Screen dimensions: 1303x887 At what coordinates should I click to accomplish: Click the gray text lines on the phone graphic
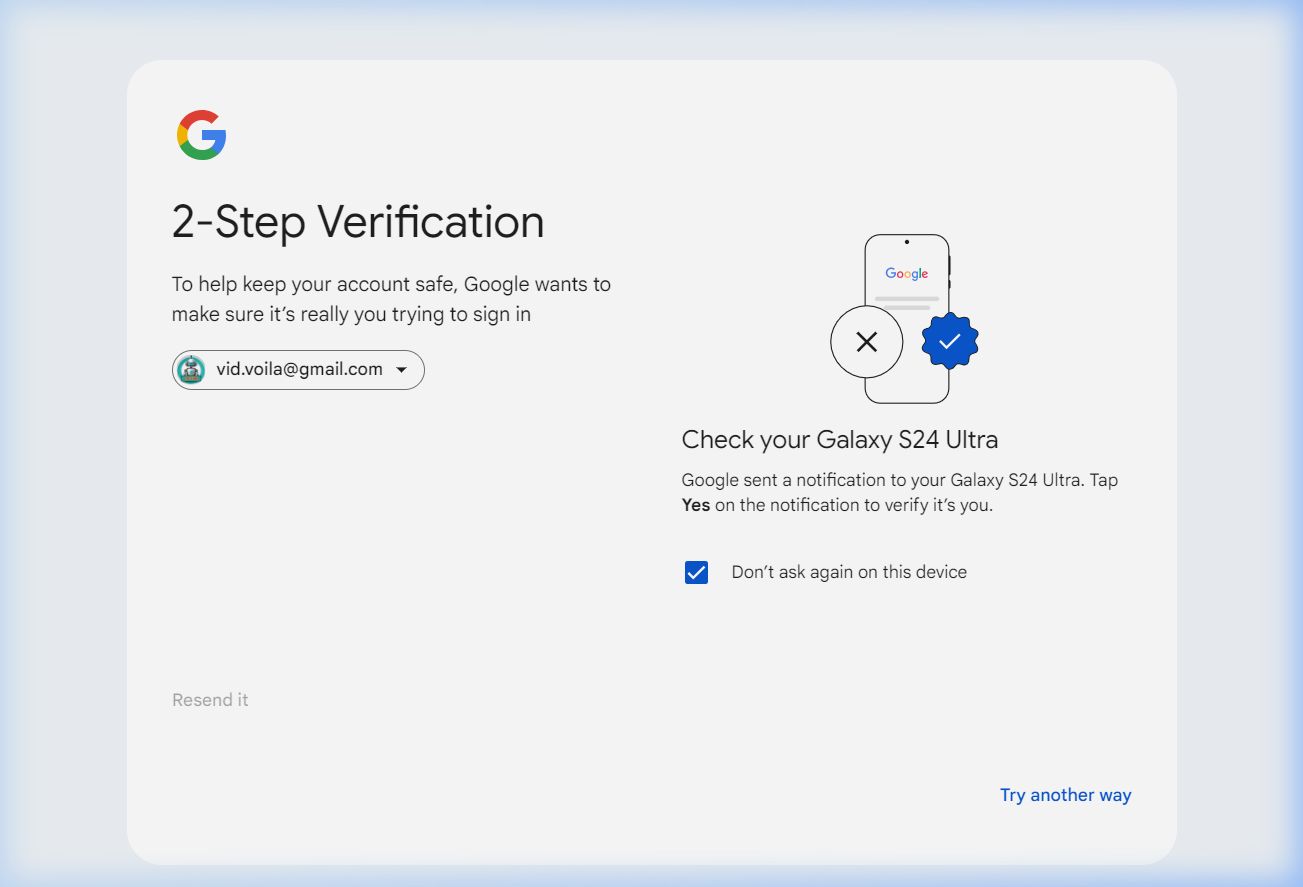pyautogui.click(x=906, y=302)
